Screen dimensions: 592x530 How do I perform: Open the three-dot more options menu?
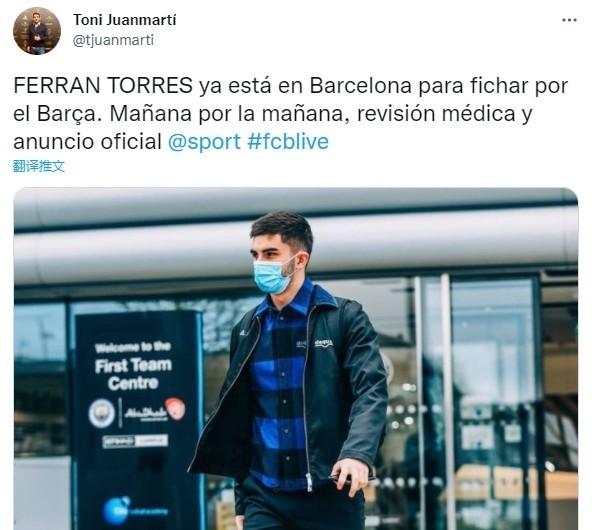(569, 20)
